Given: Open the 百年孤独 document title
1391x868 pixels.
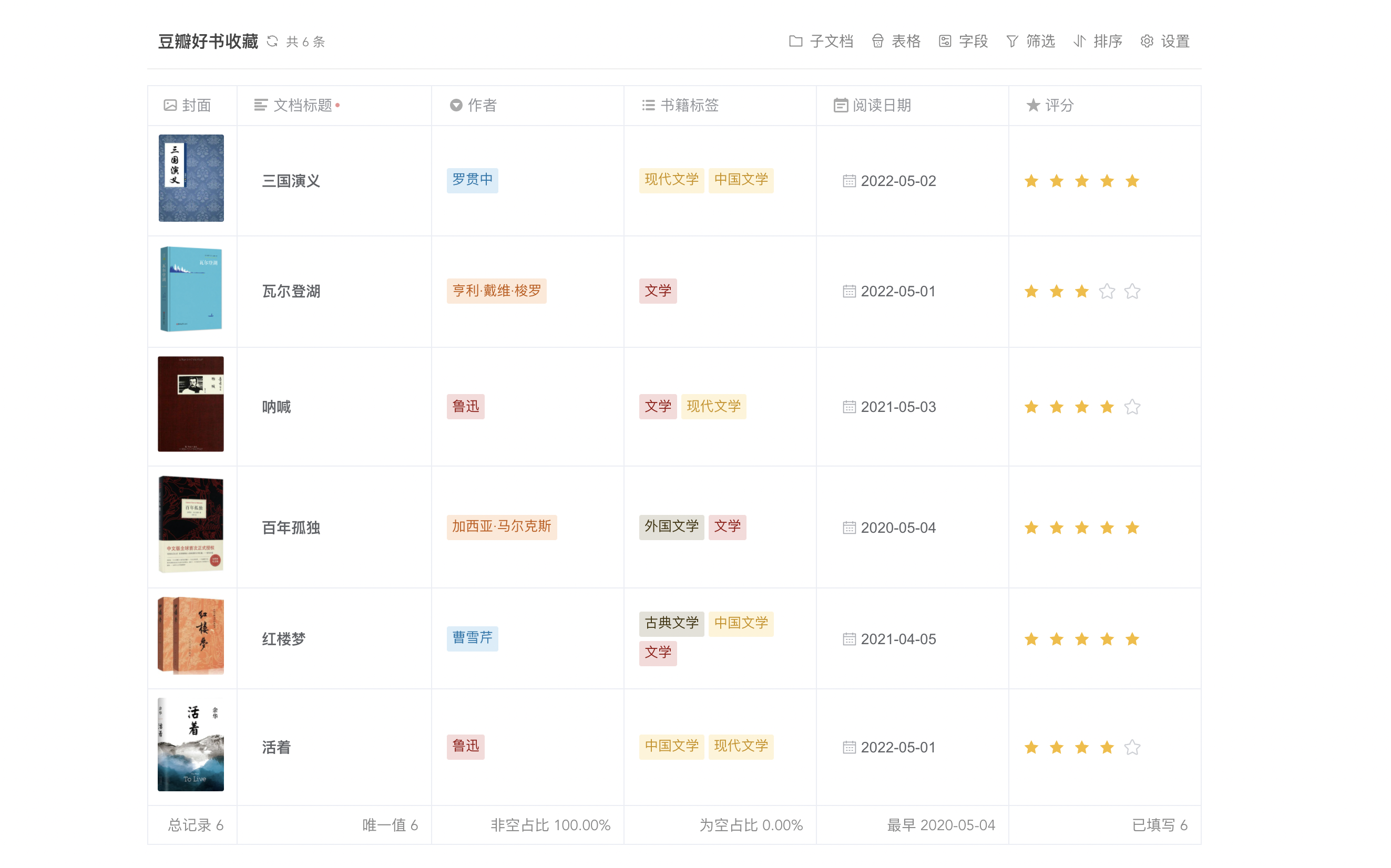Looking at the screenshot, I should pos(291,528).
